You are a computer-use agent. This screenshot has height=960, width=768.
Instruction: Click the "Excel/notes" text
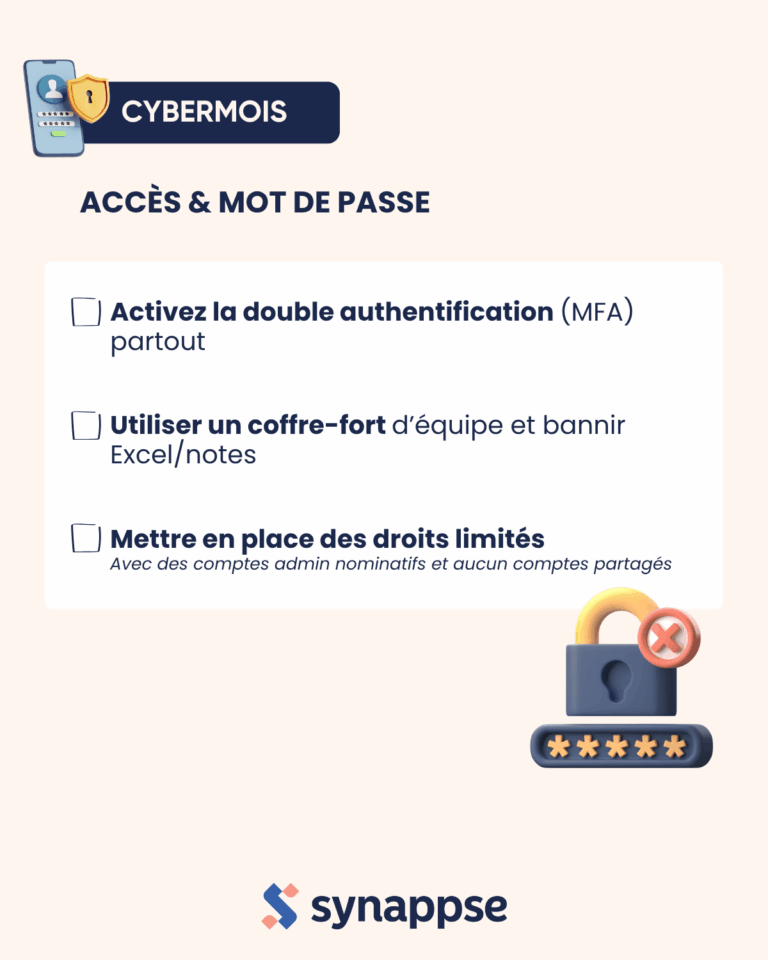click(x=183, y=455)
